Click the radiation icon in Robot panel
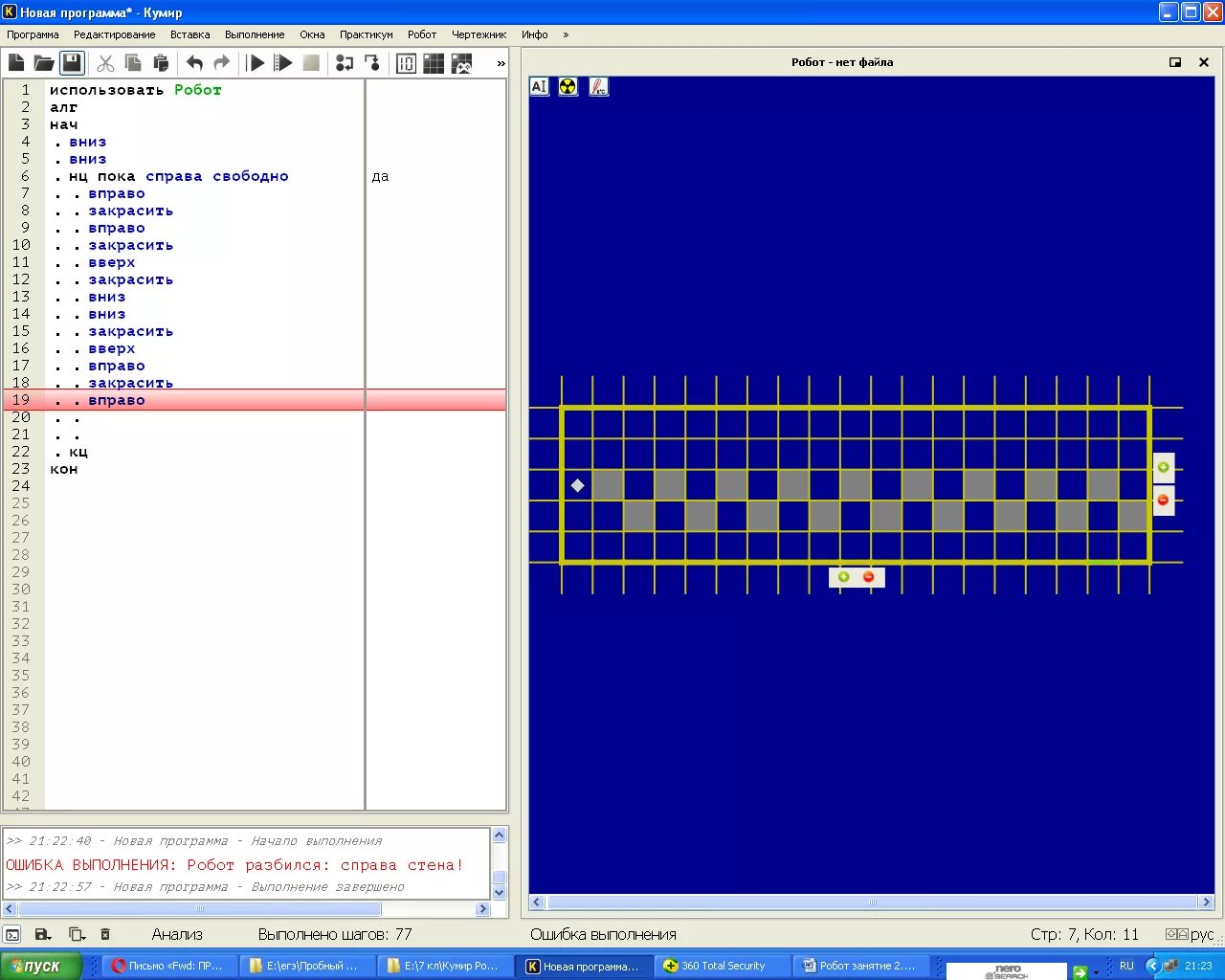 [568, 87]
